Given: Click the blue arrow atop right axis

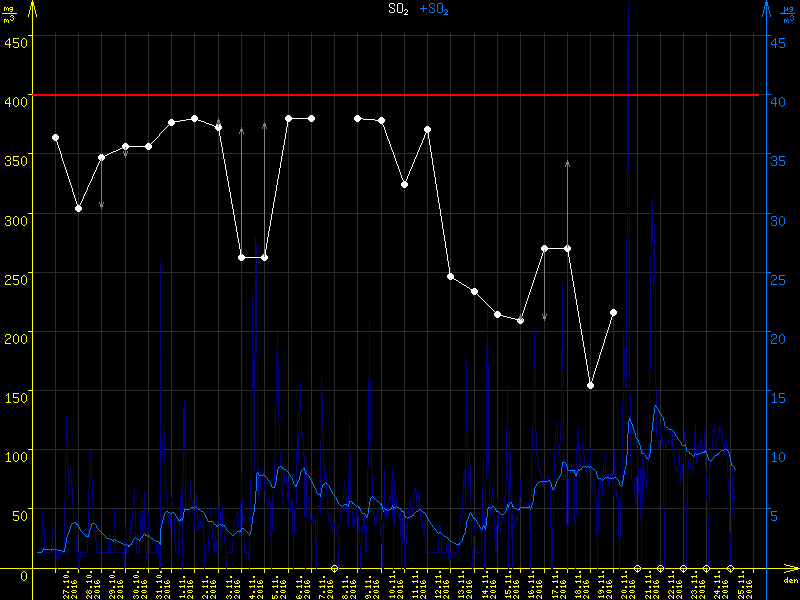Looking at the screenshot, I should click(767, 10).
